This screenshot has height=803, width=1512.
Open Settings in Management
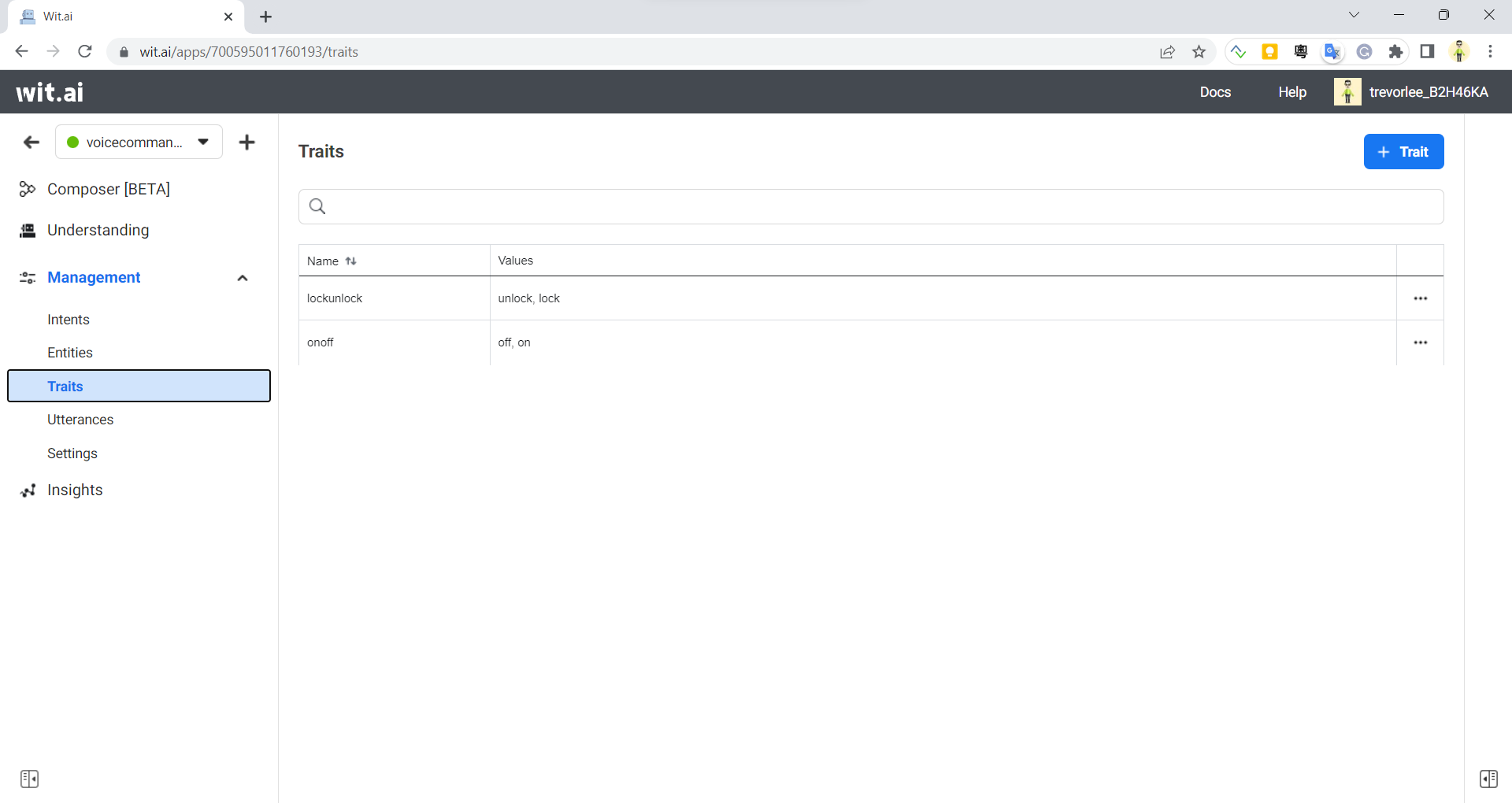coord(72,453)
